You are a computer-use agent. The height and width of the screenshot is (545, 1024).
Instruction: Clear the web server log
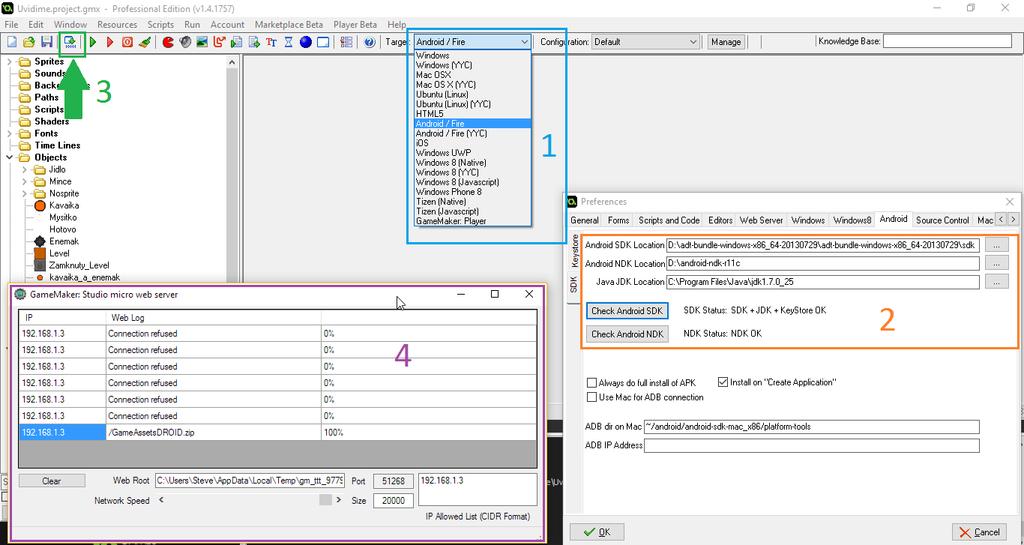[x=52, y=481]
